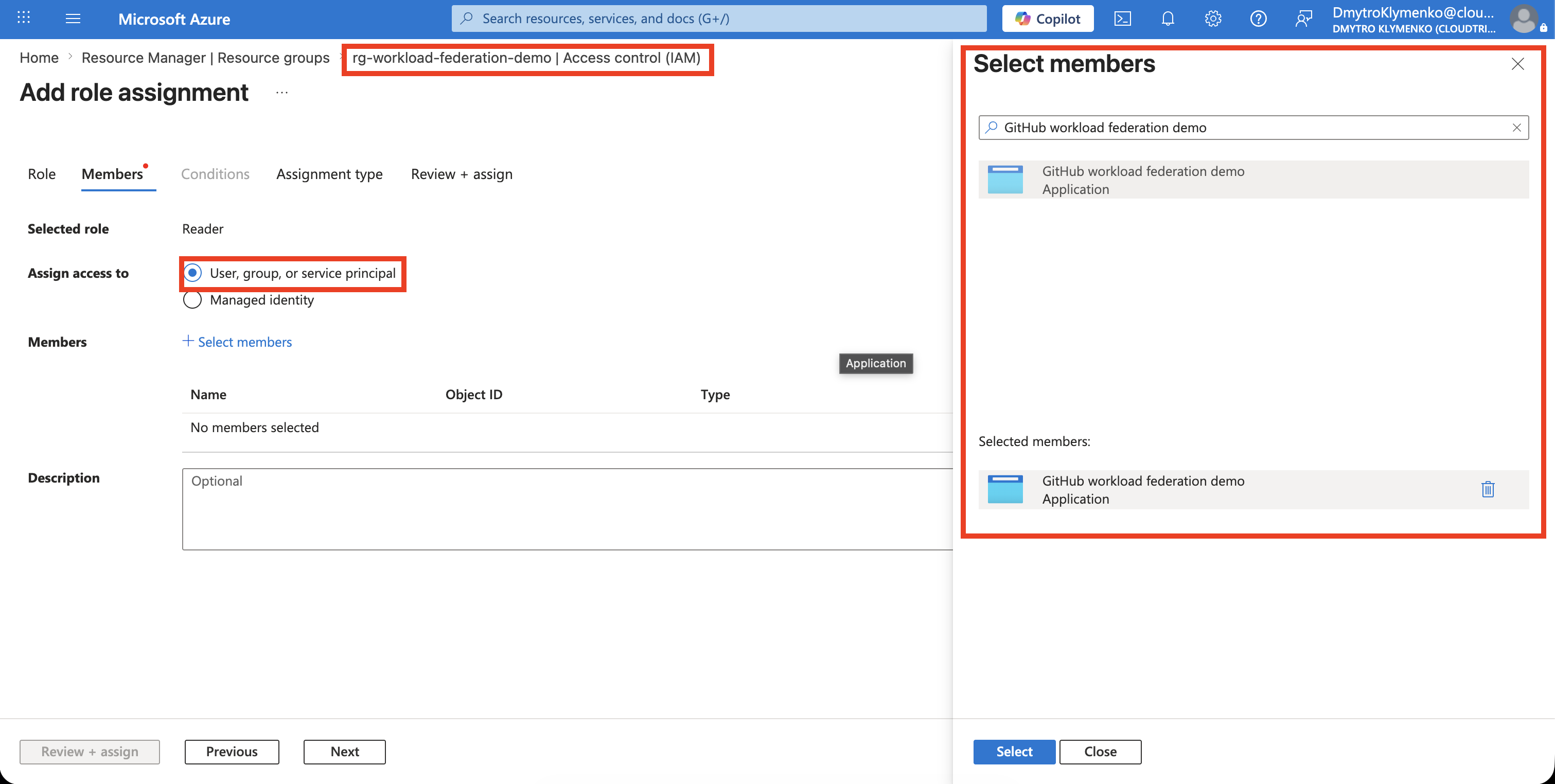
Task: Click the application icon in search results
Action: (x=1005, y=179)
